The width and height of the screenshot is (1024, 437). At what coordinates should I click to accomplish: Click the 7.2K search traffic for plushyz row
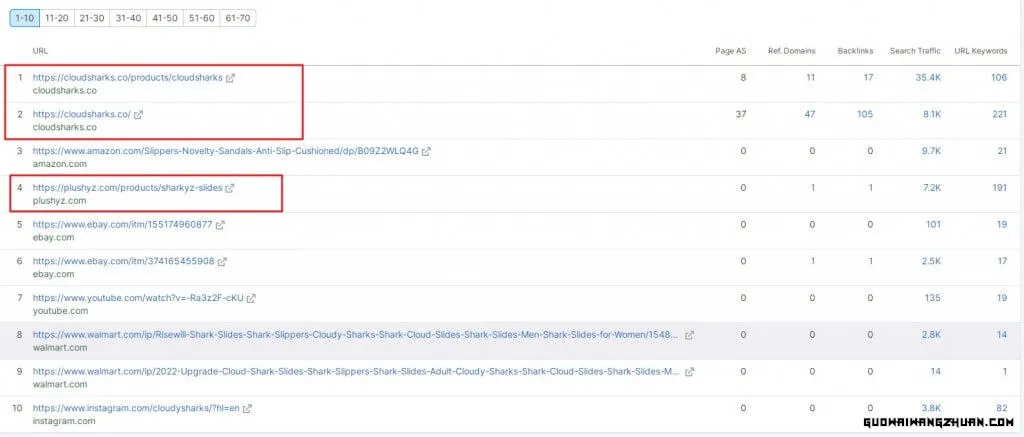pos(931,188)
